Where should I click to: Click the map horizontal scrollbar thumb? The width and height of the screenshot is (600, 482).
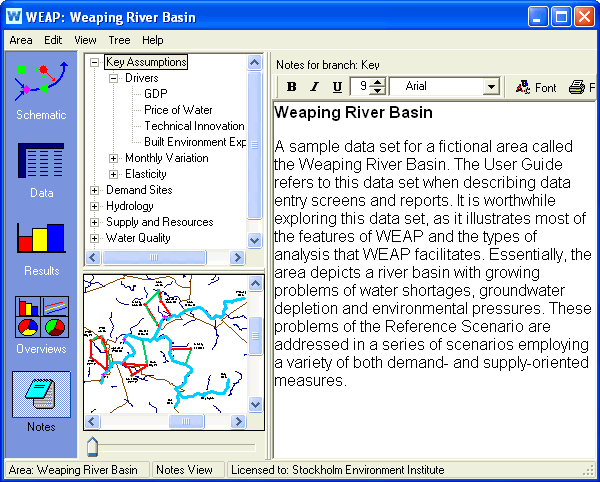coord(186,422)
